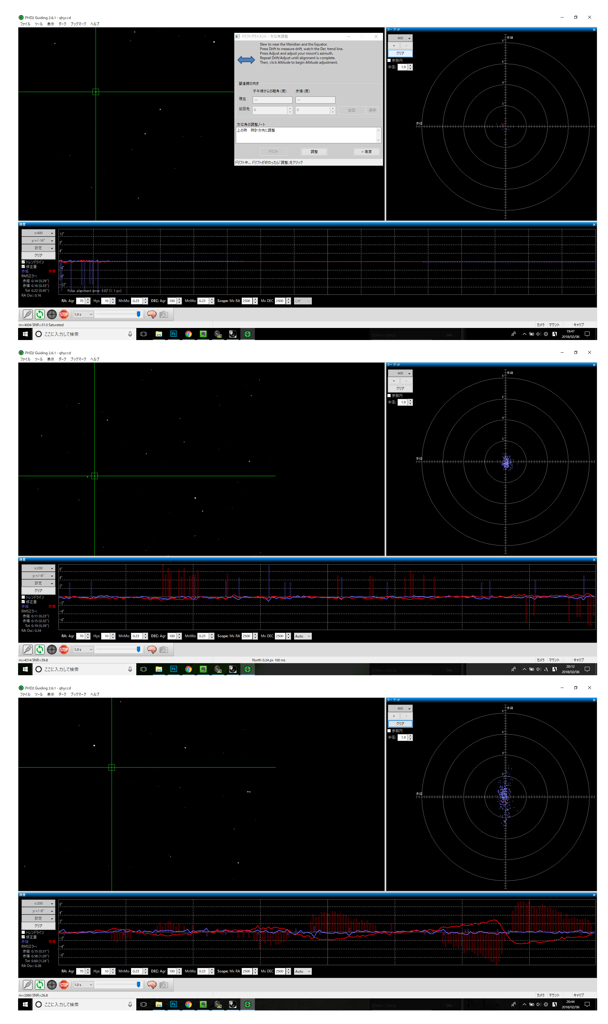Open Chrome from the bottom Windows taskbar
The image size is (608, 1024).
pyautogui.click(x=188, y=1004)
